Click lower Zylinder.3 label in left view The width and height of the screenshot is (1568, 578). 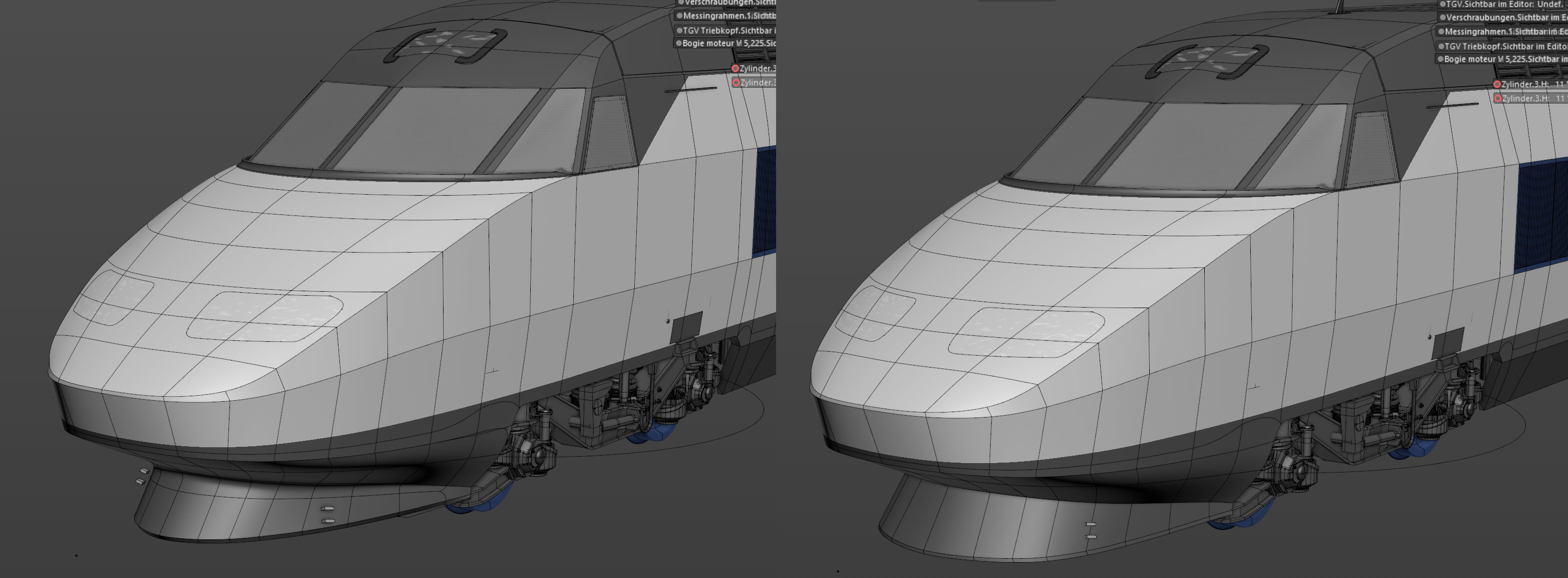(757, 83)
